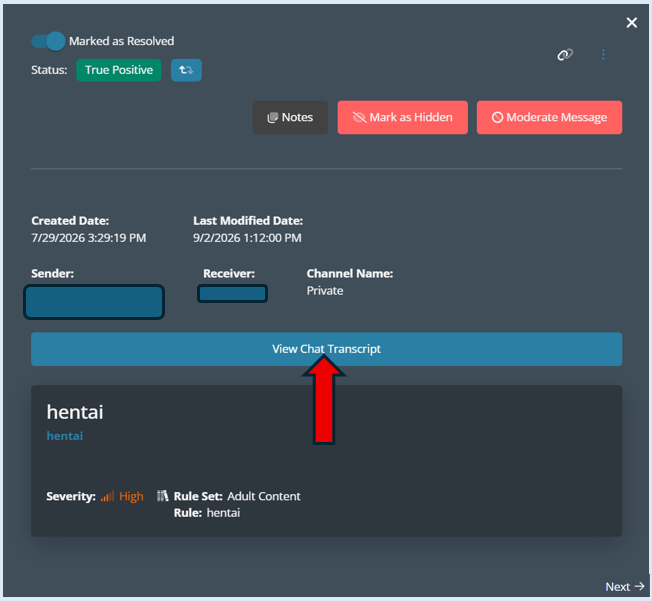Toggle the Marked as Resolved switch
The width and height of the screenshot is (652, 601).
[48, 41]
